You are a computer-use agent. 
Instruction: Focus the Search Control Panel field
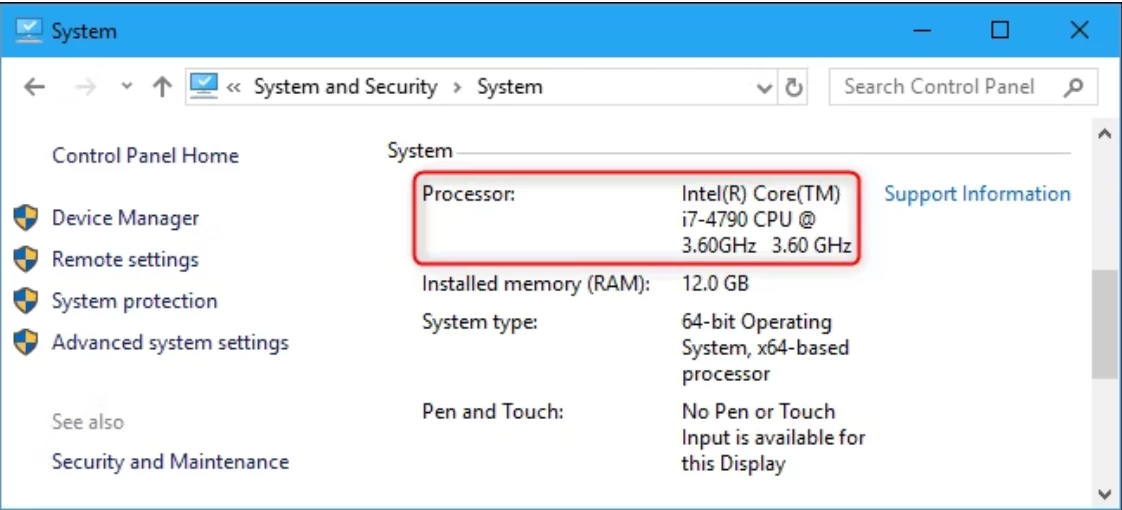coord(945,87)
